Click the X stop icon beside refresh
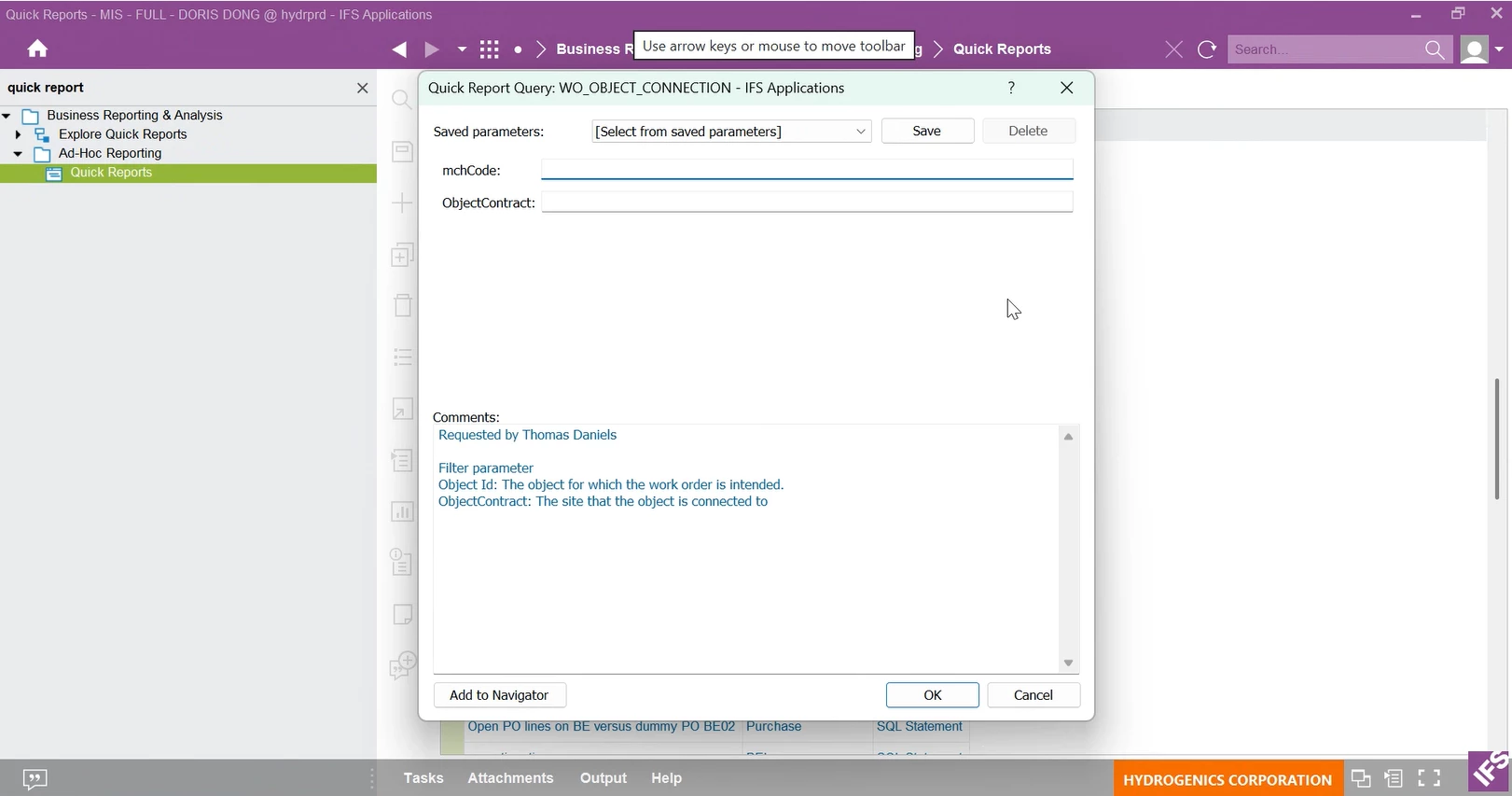The image size is (1512, 796). (x=1174, y=49)
